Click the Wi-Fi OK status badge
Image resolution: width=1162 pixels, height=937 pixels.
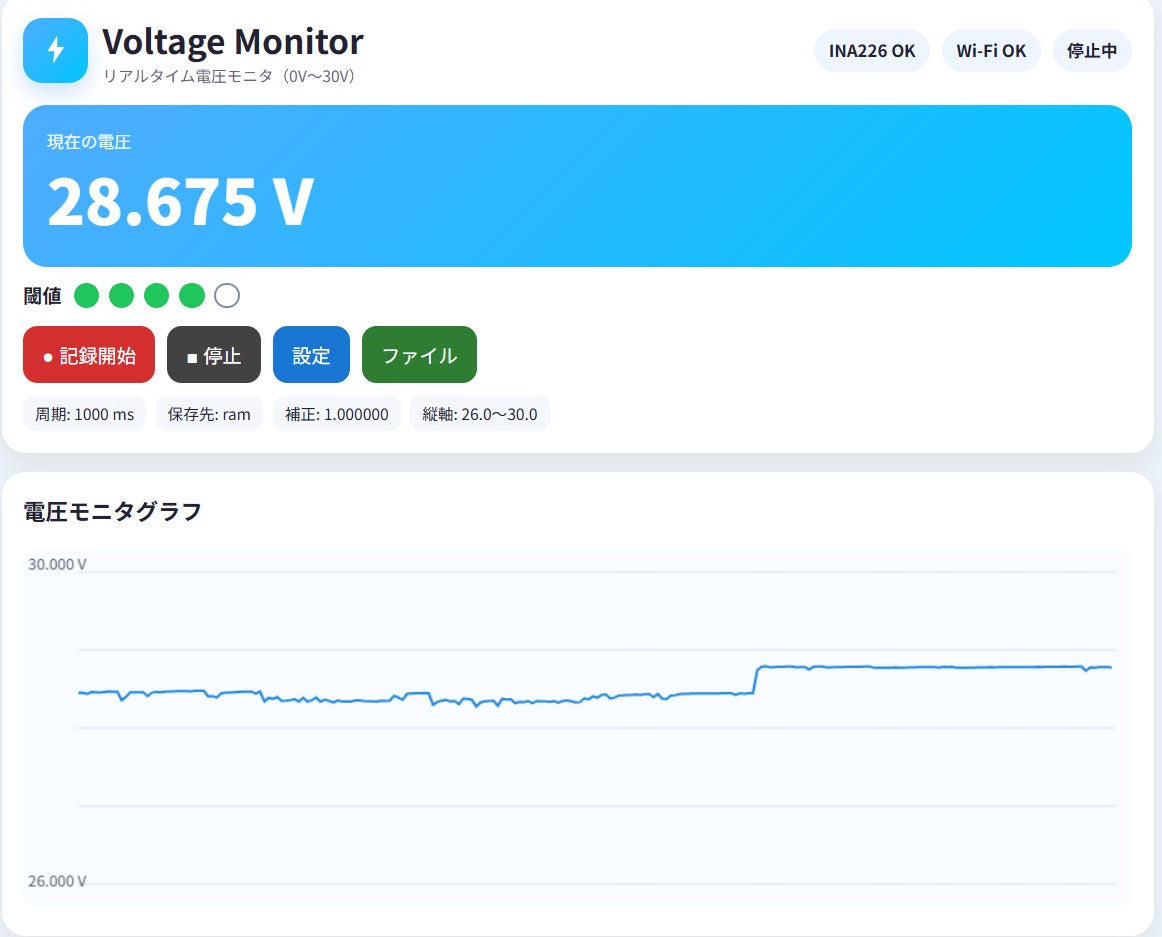tap(991, 51)
